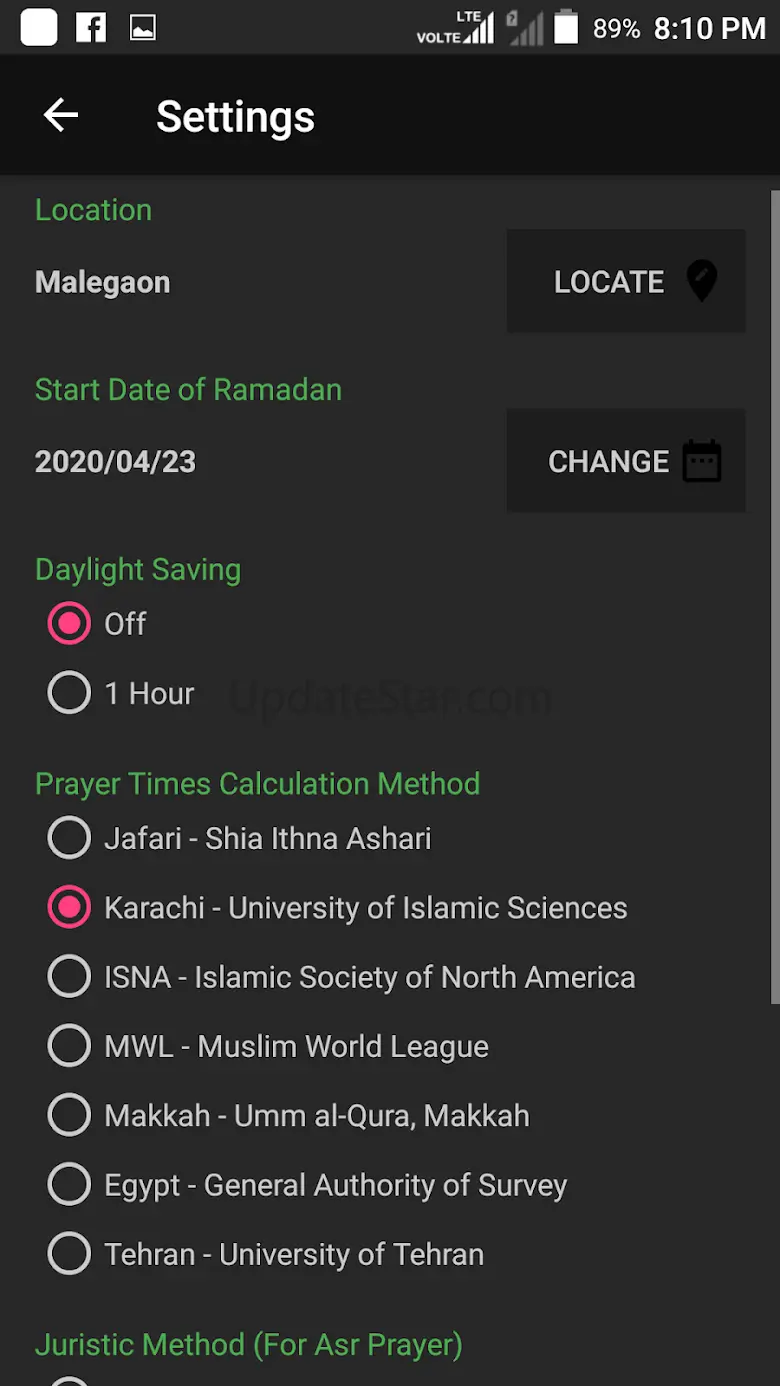Enable 1 Hour daylight saving
The height and width of the screenshot is (1386, 780).
(x=69, y=693)
